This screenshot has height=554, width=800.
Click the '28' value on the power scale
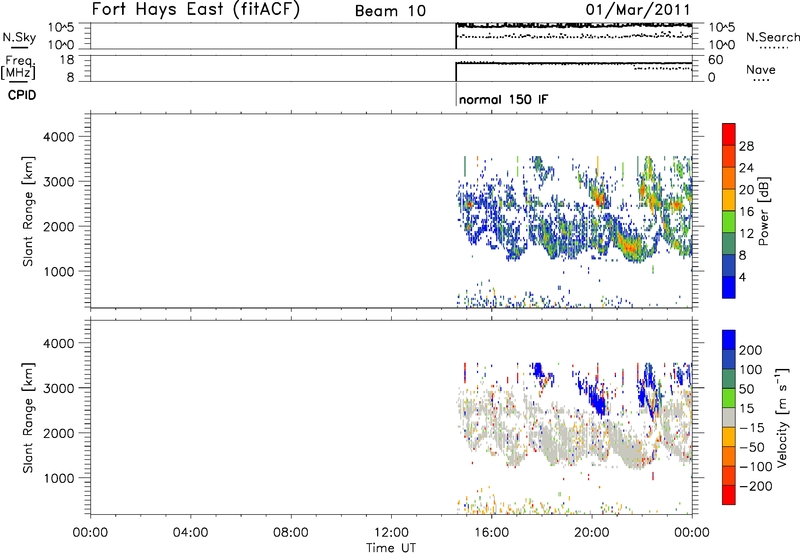pos(746,146)
